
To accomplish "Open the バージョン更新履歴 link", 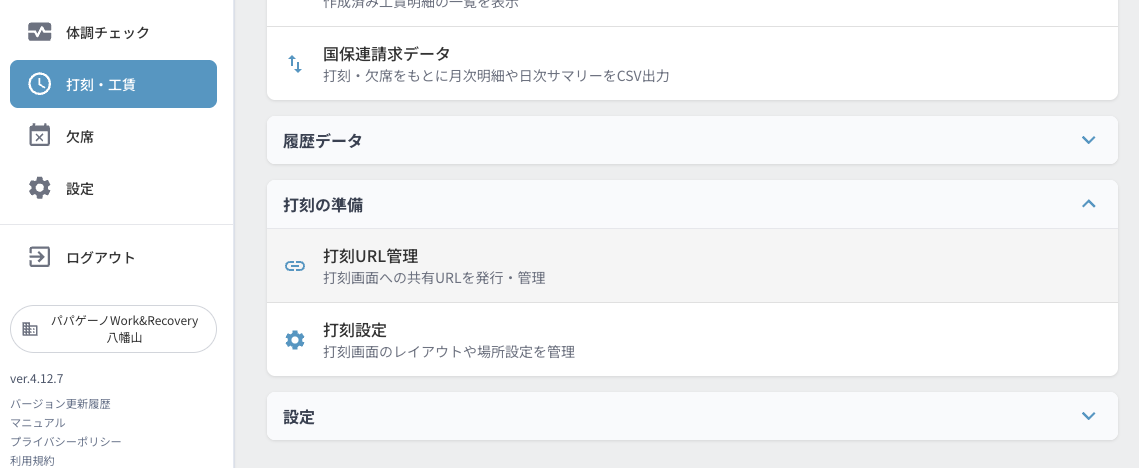I will pos(60,404).
